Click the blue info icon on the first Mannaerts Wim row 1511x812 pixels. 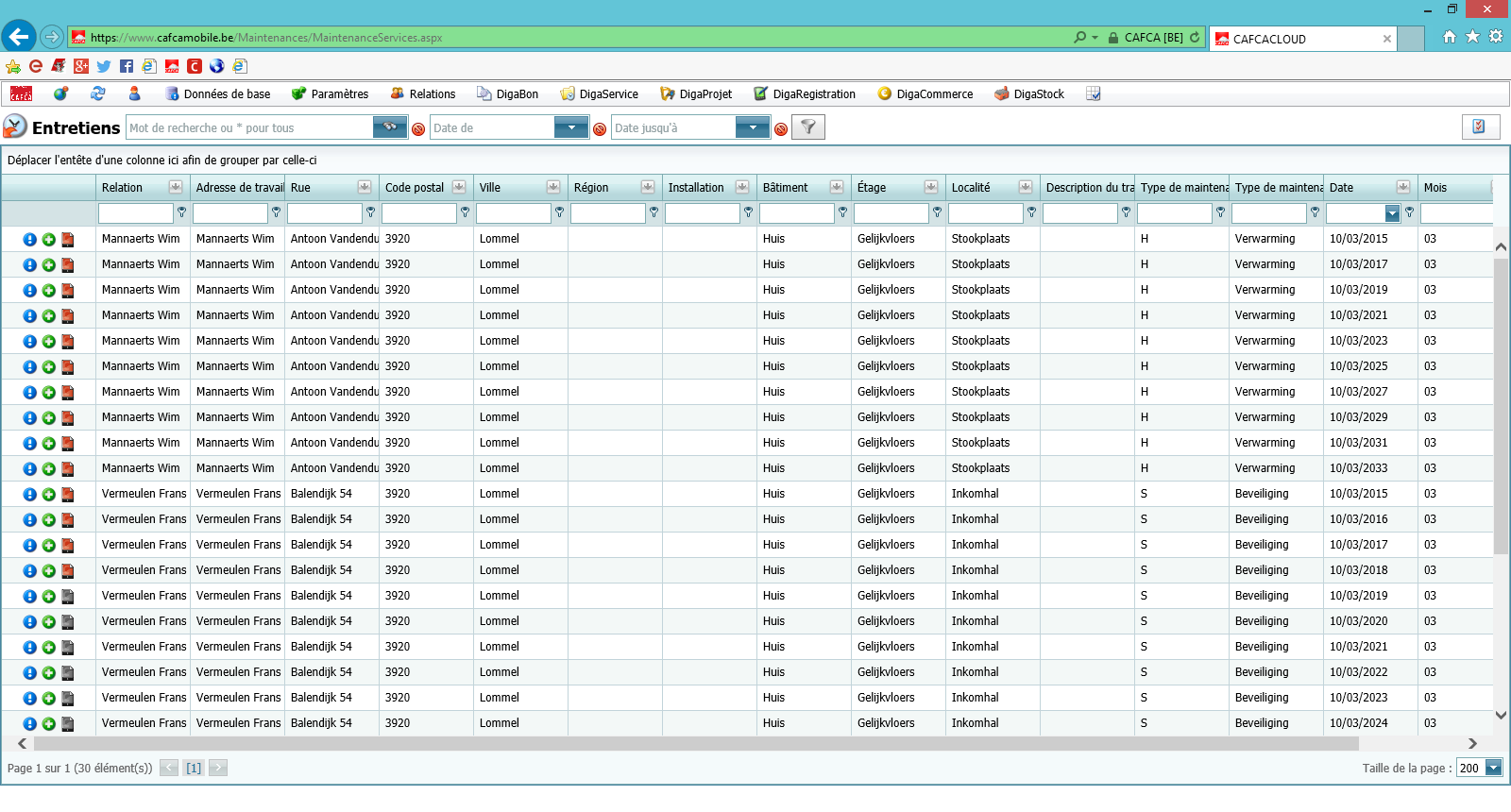(x=30, y=240)
